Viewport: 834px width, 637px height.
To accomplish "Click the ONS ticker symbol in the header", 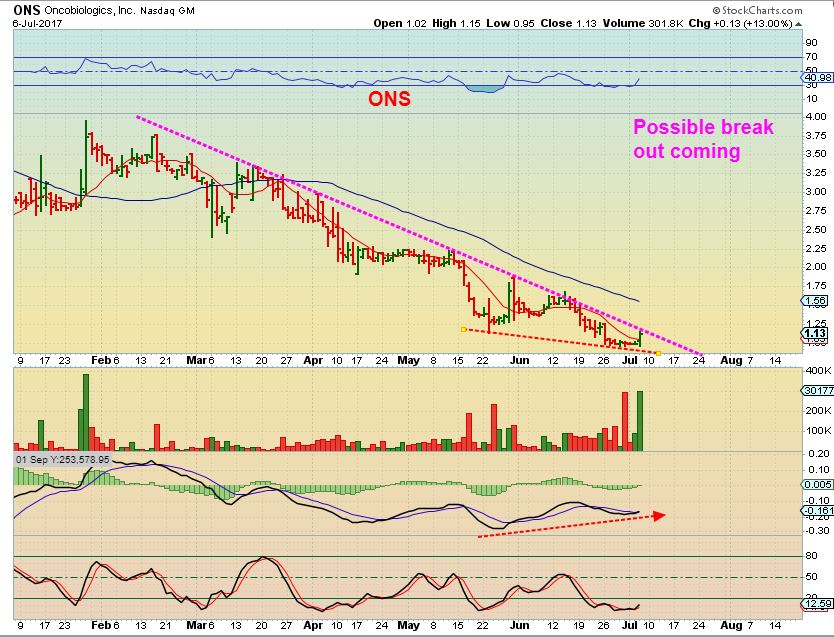I will (x=26, y=10).
